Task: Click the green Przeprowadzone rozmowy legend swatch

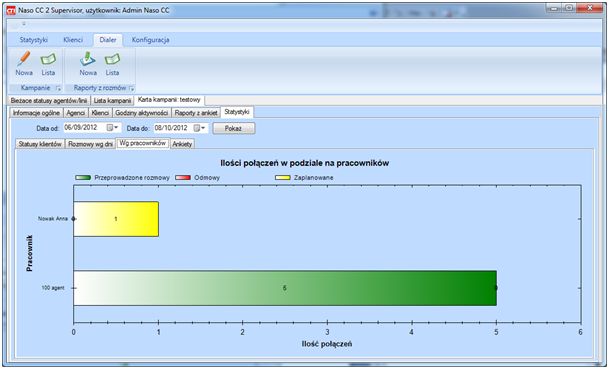Action: coord(83,178)
